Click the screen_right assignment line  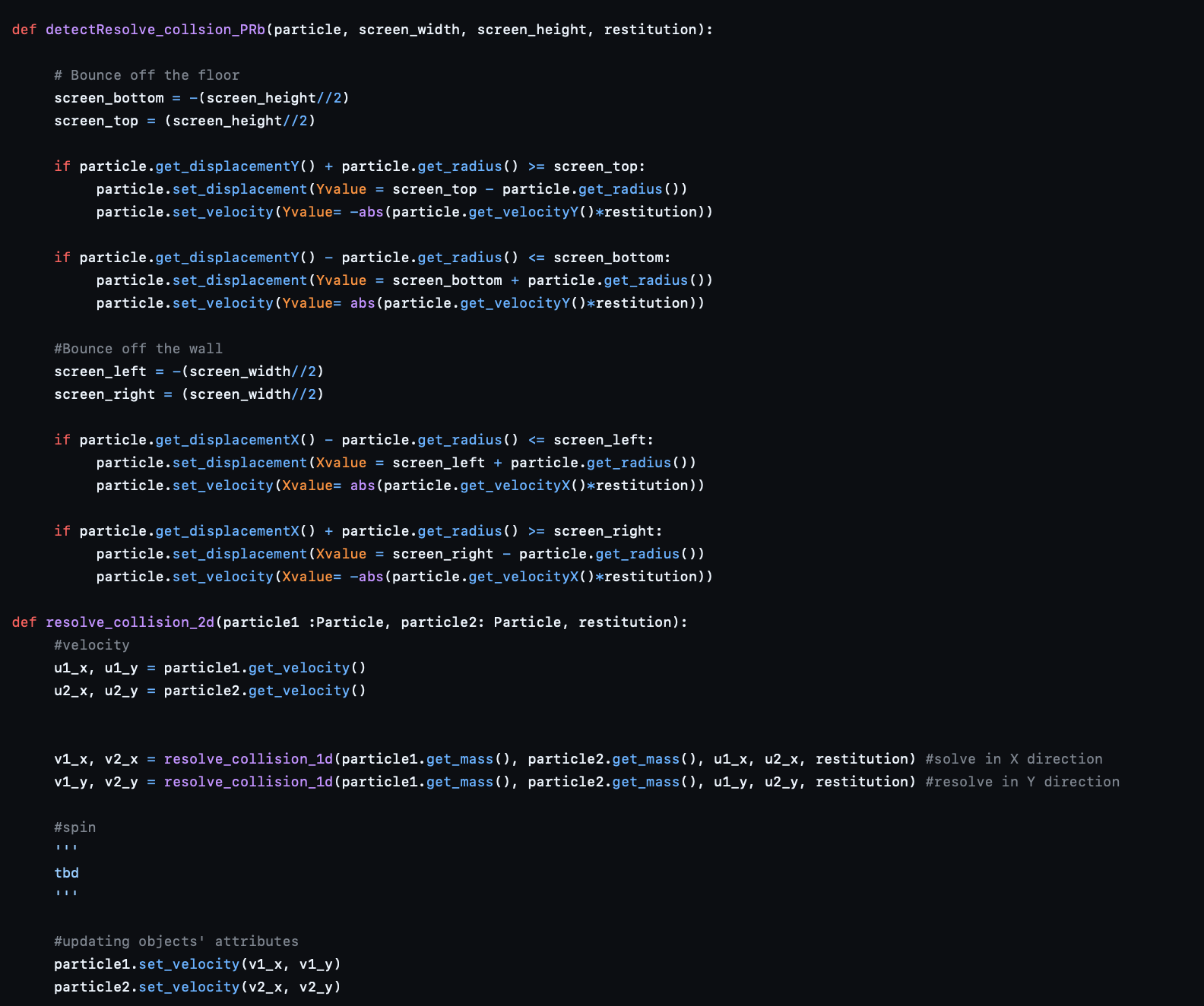[189, 394]
